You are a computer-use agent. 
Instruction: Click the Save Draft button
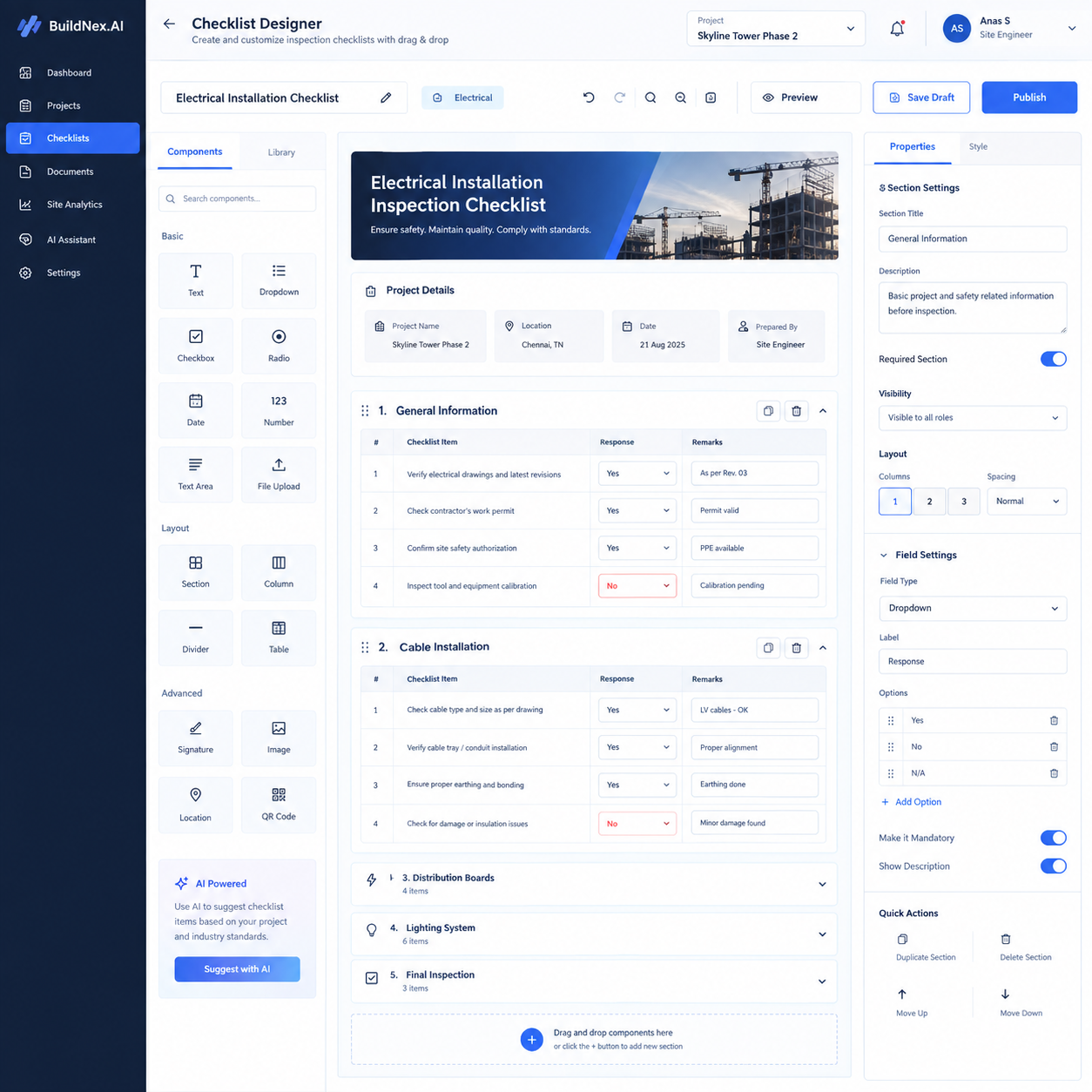coord(921,98)
